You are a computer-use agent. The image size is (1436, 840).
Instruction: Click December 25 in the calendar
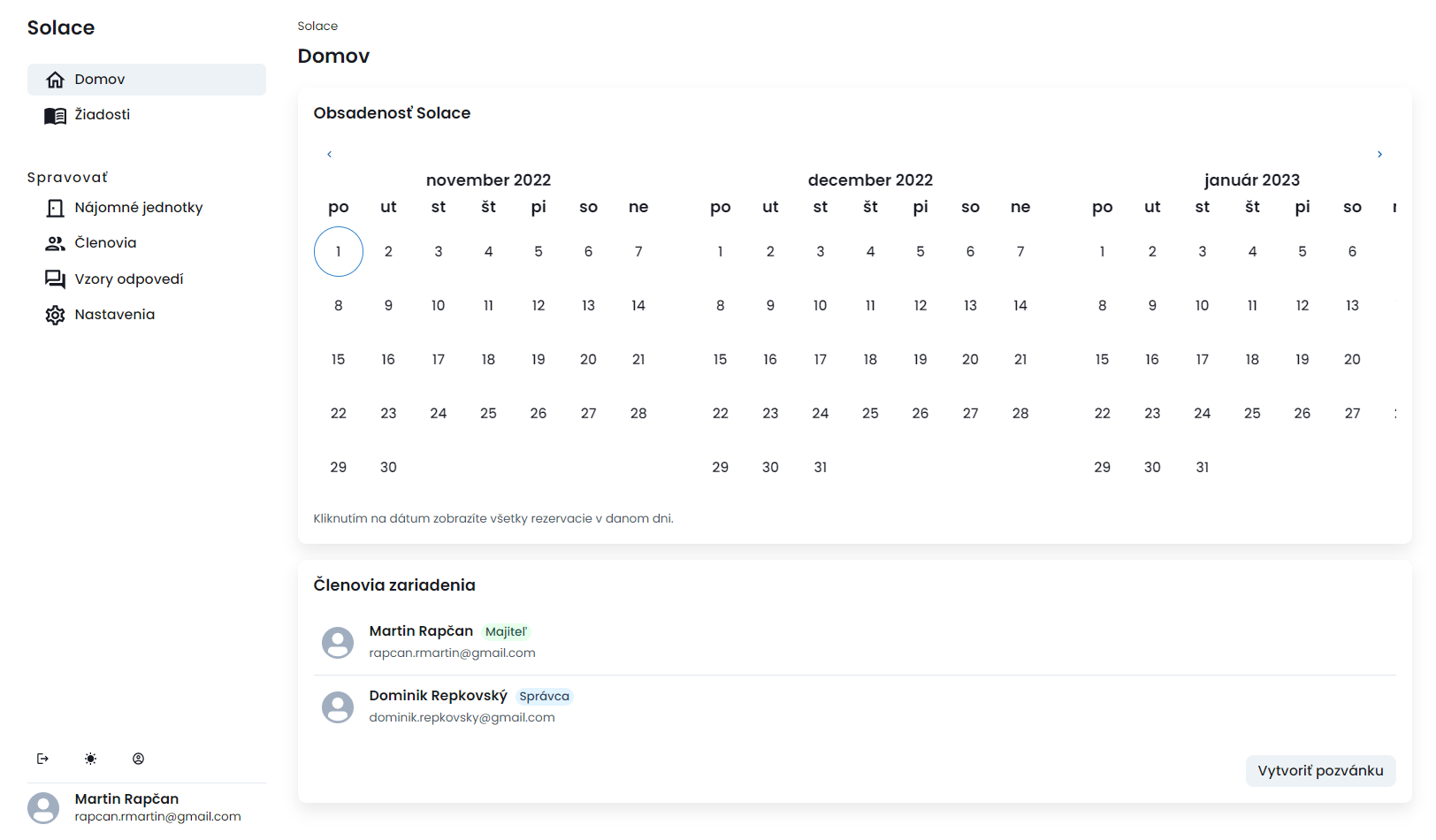pos(870,412)
